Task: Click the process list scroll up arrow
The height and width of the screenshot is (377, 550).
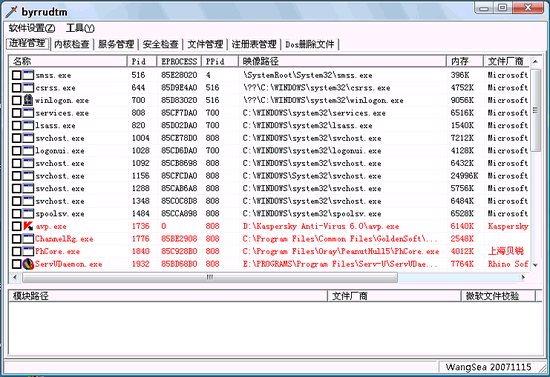Action: [535, 61]
